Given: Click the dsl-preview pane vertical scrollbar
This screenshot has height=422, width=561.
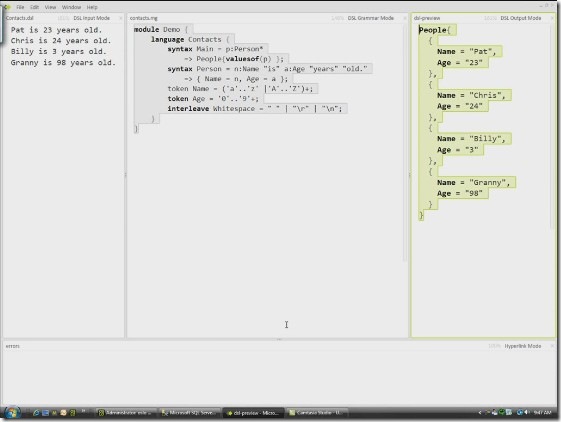Looking at the screenshot, I should click(552, 127).
